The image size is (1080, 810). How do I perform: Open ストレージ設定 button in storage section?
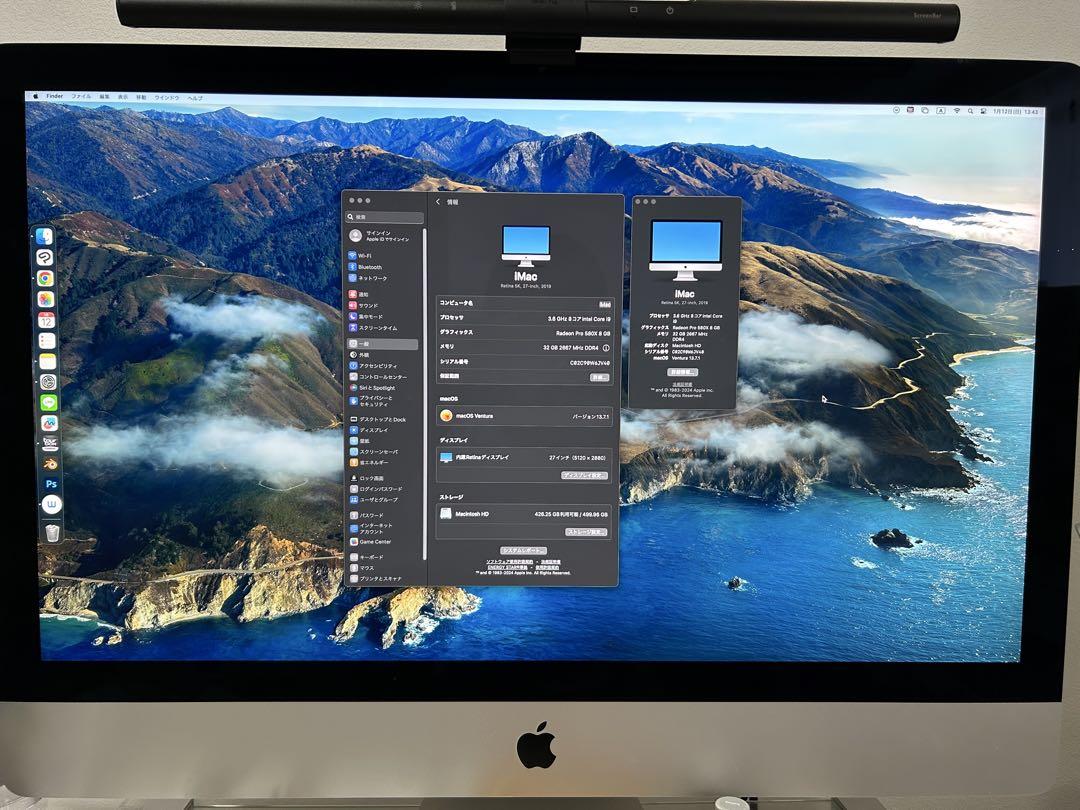[x=586, y=532]
